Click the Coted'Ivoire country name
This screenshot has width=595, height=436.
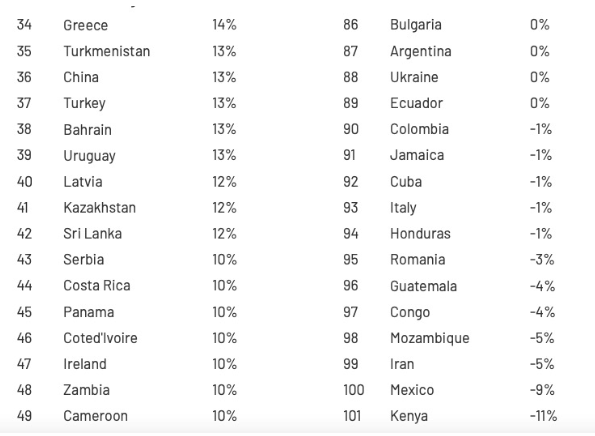click(100, 338)
